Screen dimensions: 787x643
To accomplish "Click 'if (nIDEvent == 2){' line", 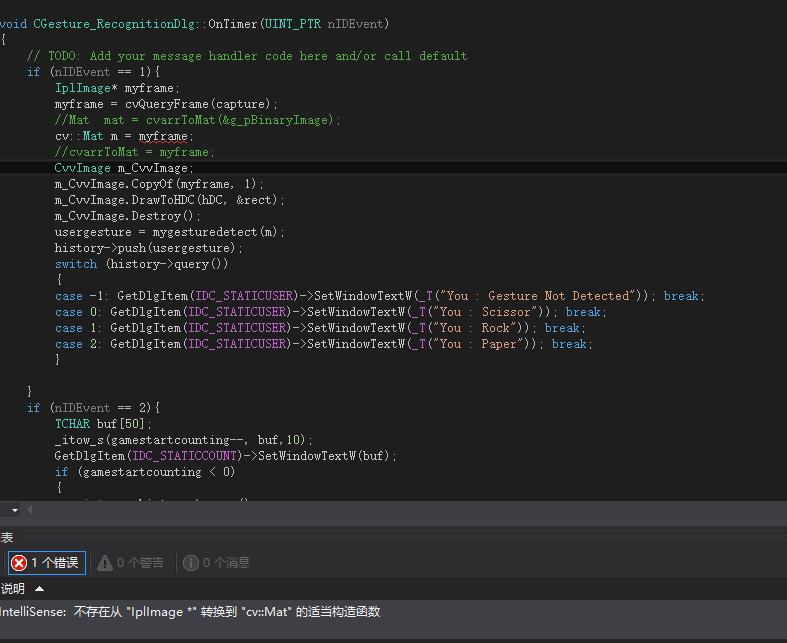I will tap(93, 408).
